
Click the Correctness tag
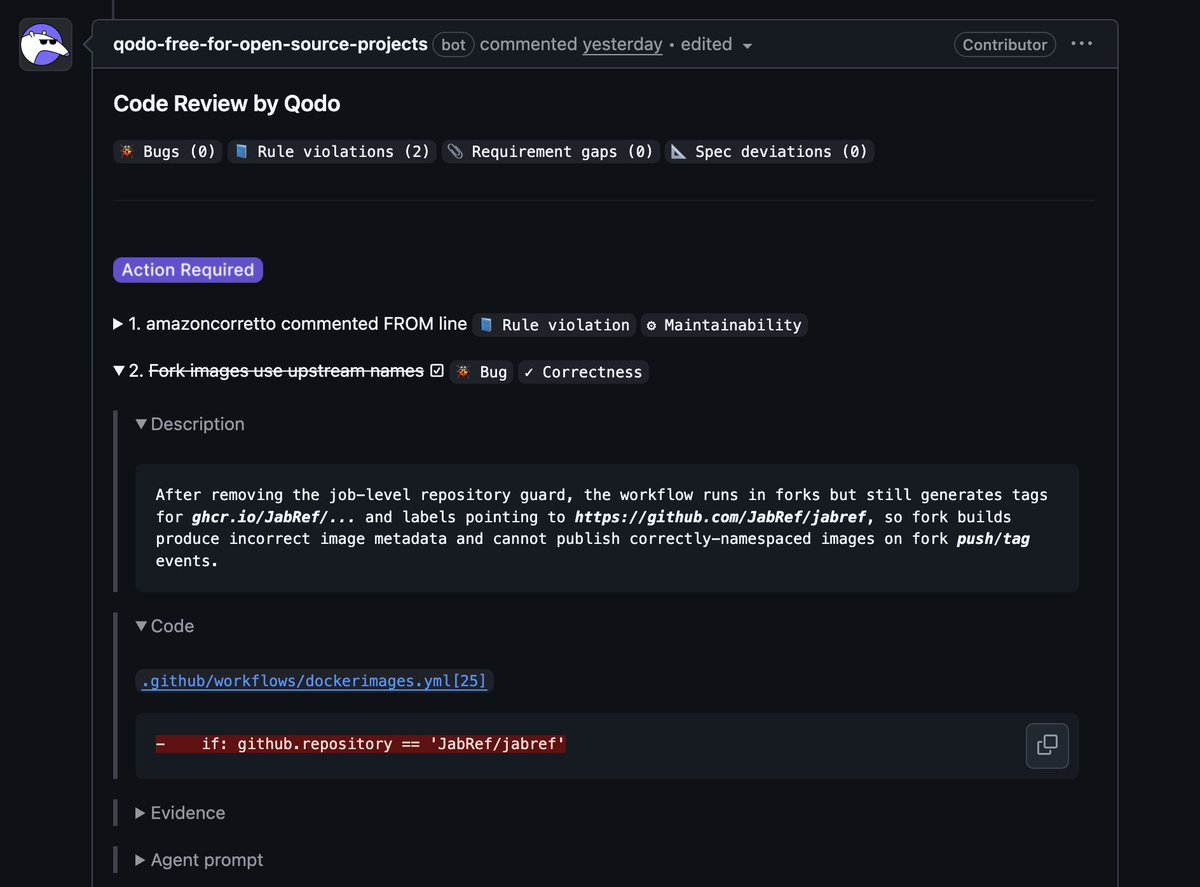[583, 372]
